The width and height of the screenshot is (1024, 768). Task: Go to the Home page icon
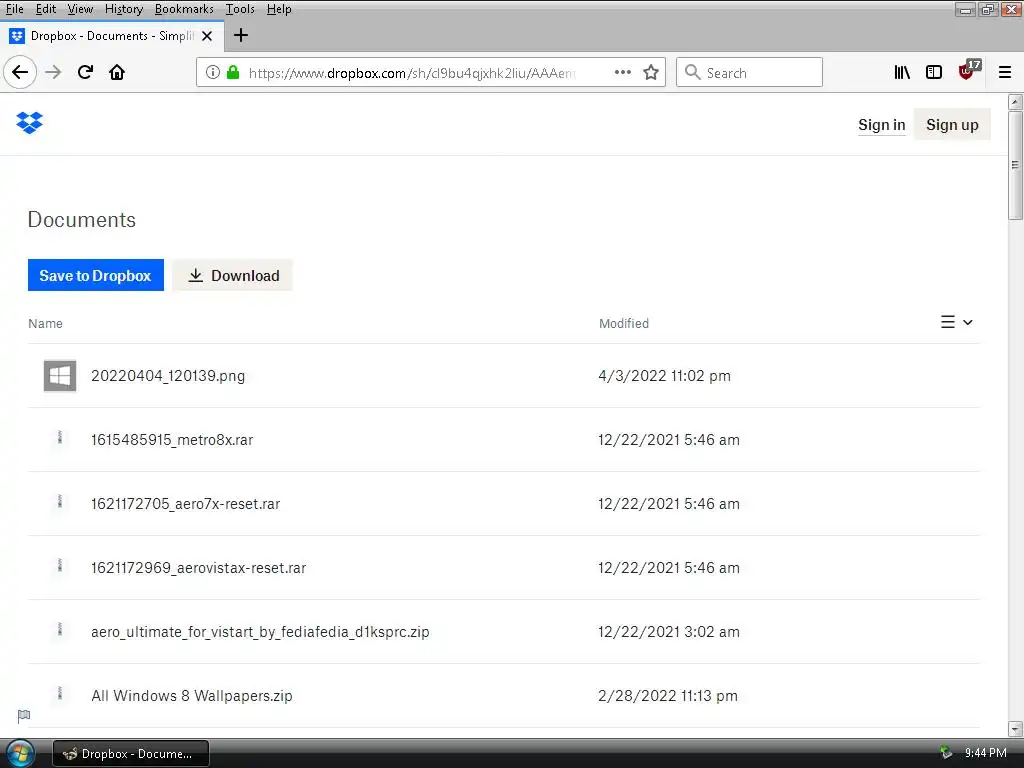coord(117,72)
